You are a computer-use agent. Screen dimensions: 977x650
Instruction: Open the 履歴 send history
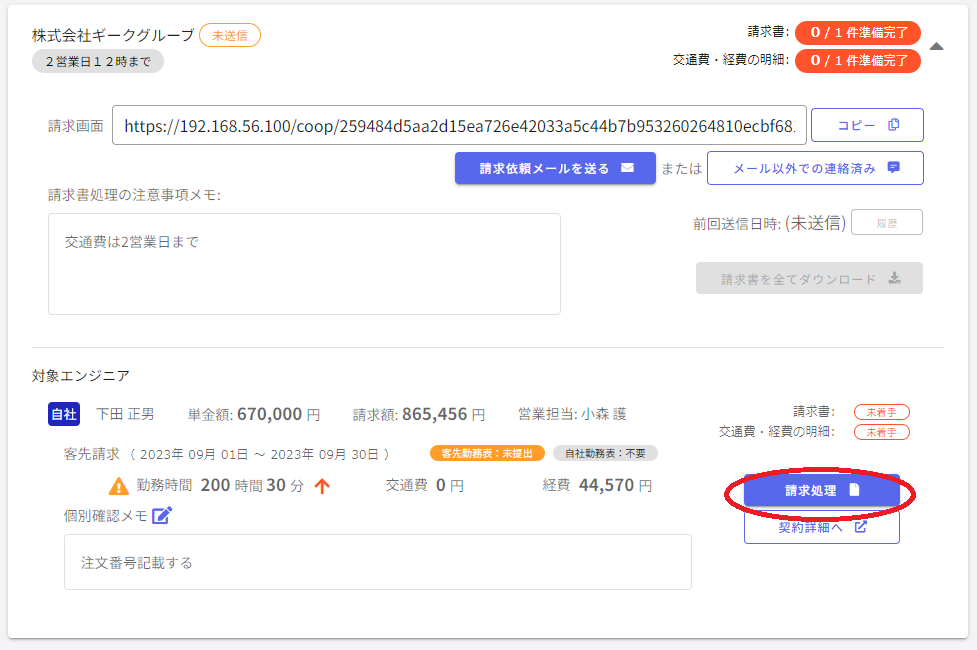tap(886, 223)
